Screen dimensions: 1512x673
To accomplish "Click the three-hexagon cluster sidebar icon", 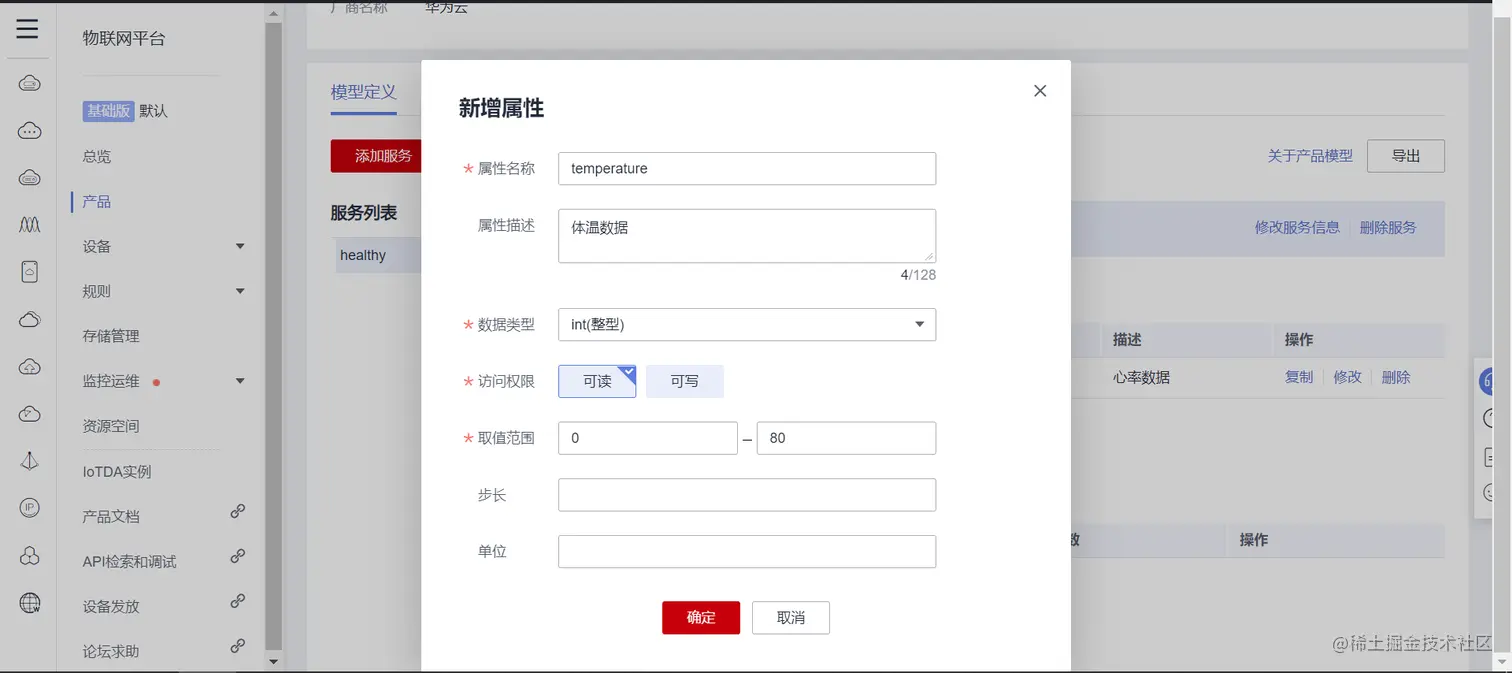I will (29, 555).
